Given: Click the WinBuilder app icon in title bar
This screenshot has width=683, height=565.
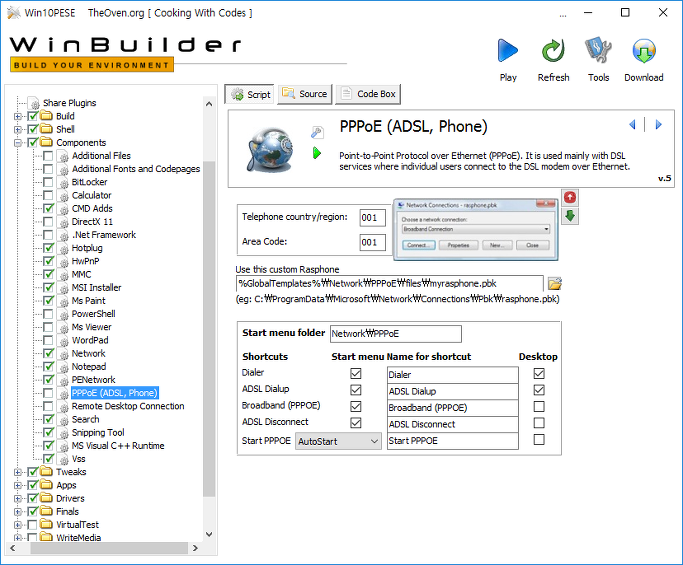Looking at the screenshot, I should [x=14, y=13].
